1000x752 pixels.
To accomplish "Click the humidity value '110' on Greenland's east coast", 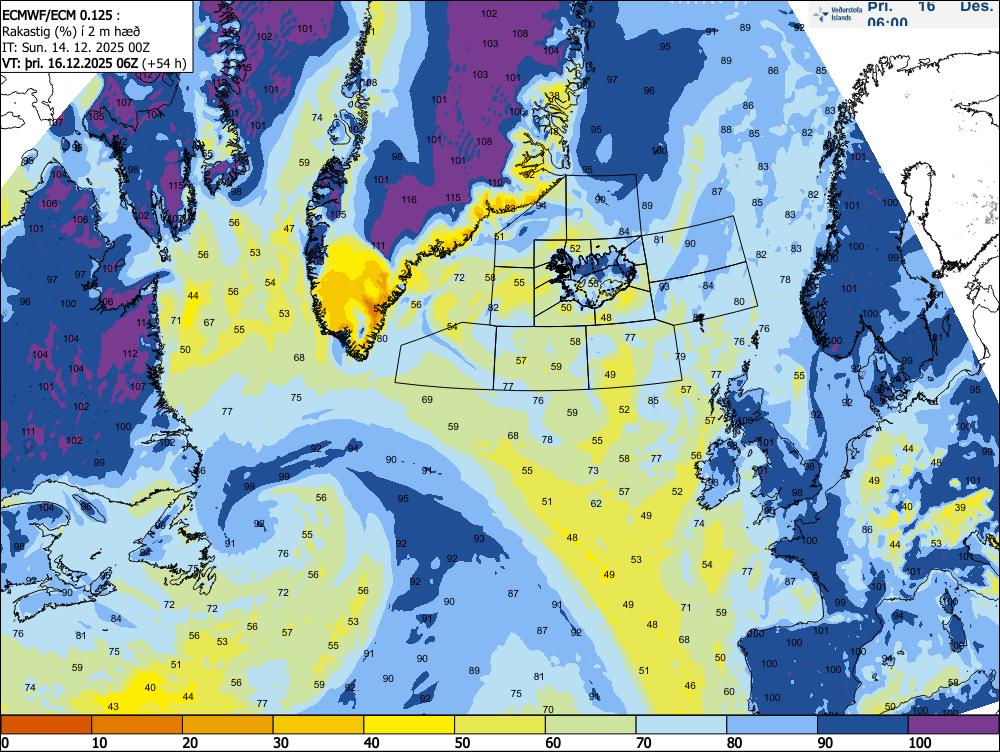I will [x=495, y=182].
